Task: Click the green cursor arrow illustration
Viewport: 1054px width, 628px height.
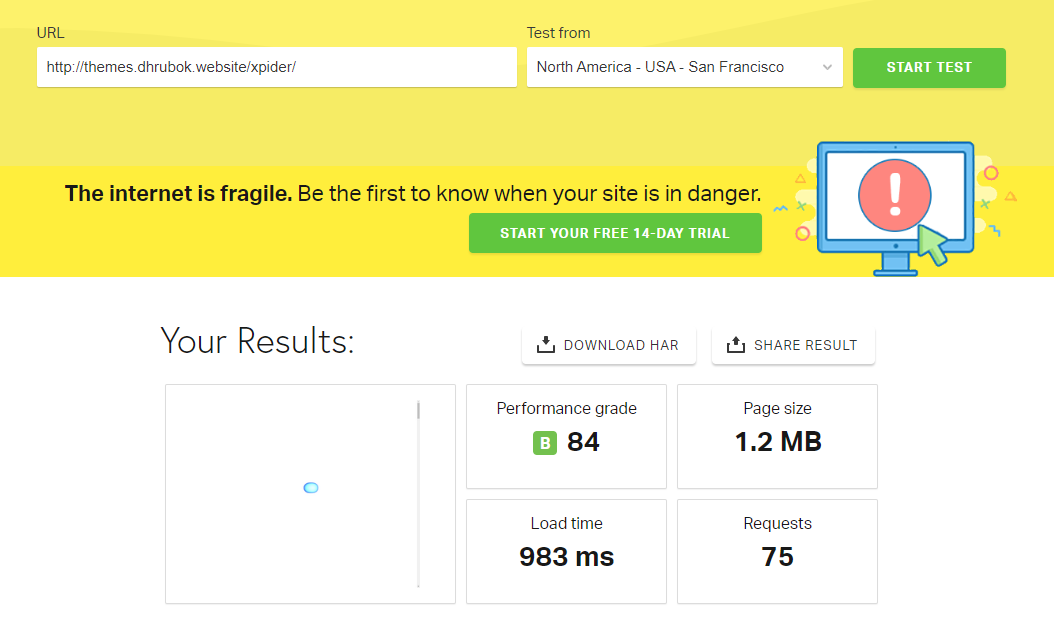Action: pyautogui.click(x=932, y=245)
